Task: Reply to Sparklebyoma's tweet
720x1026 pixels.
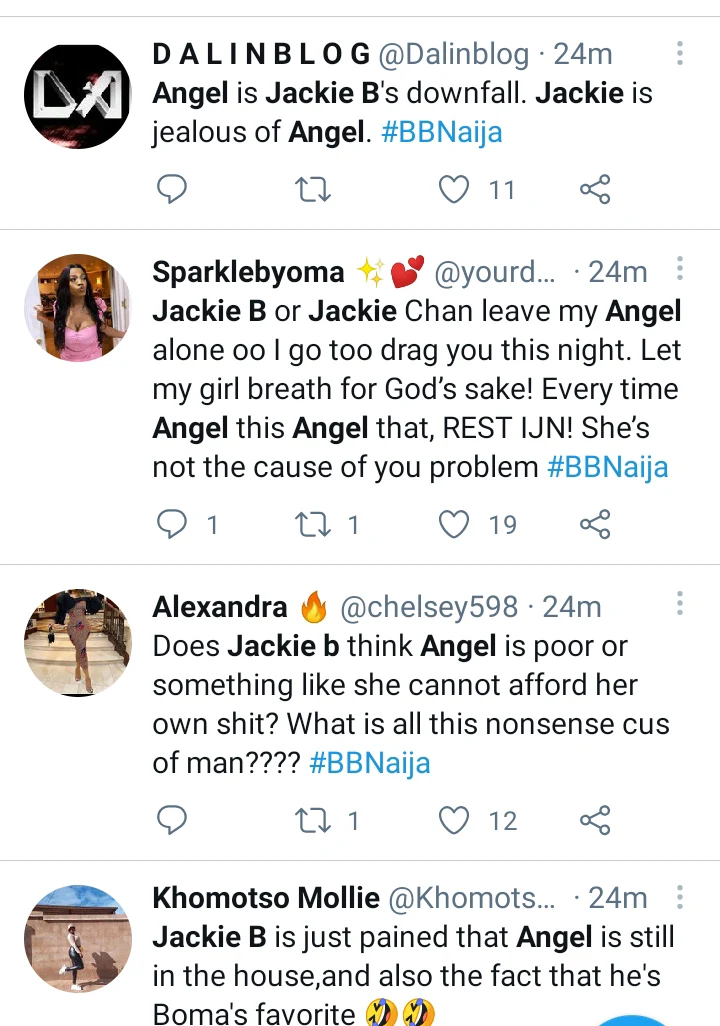Action: (x=174, y=523)
